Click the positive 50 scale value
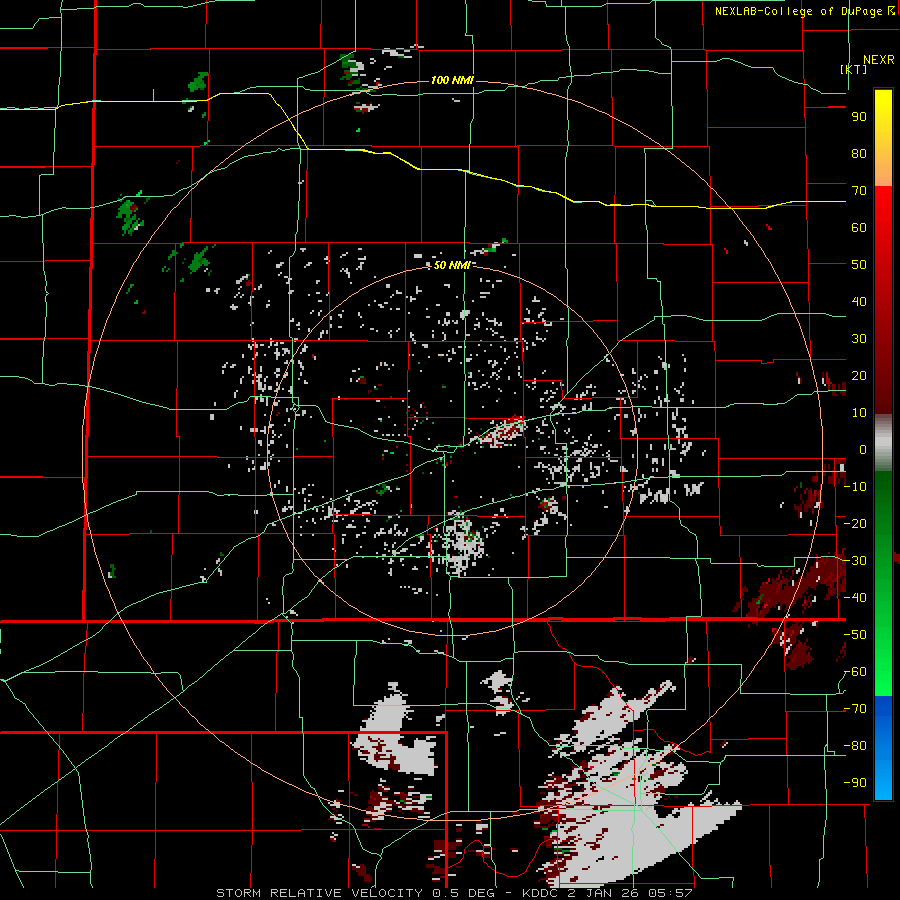 coord(859,265)
